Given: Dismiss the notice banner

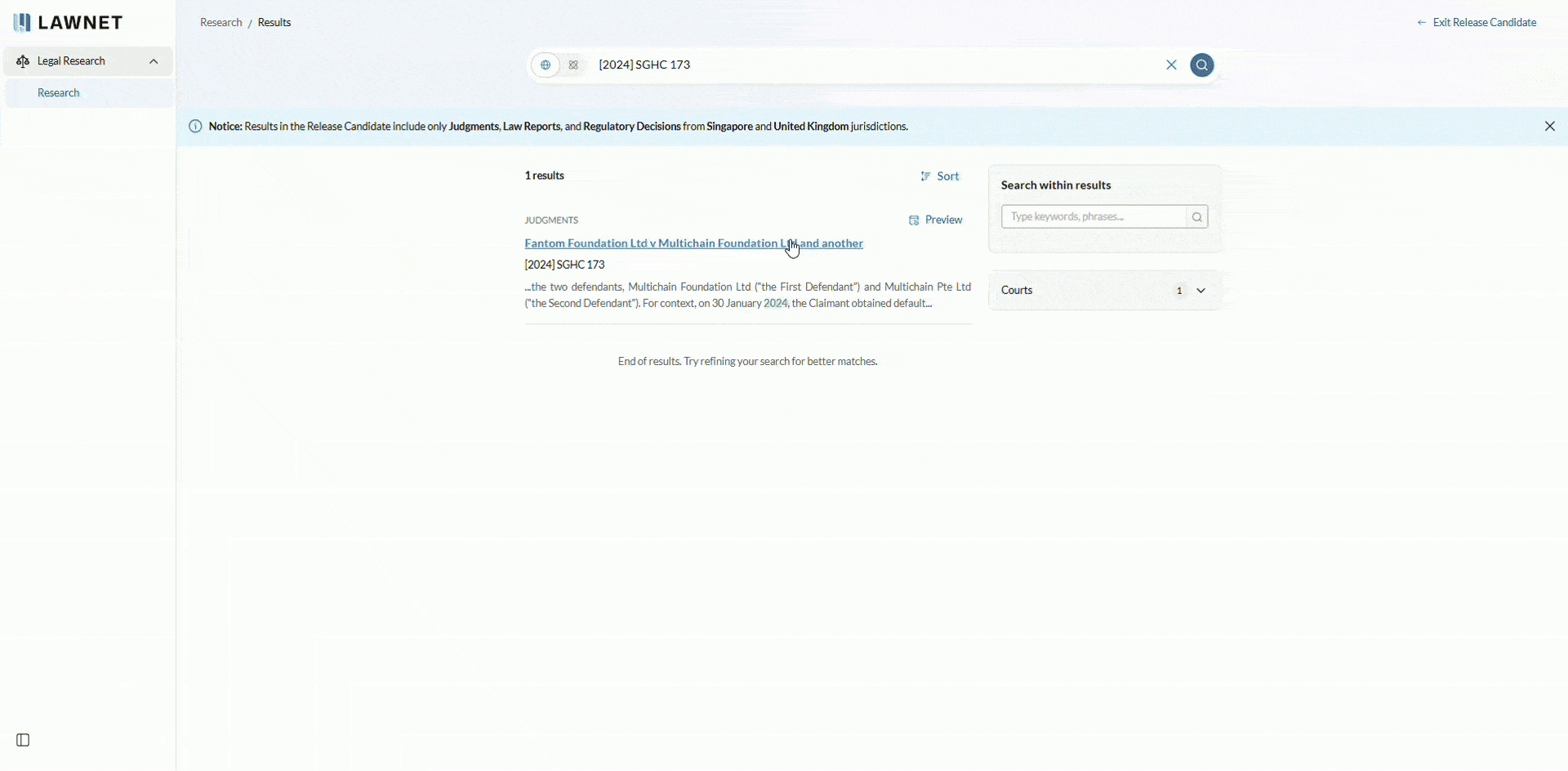Looking at the screenshot, I should 1550,127.
